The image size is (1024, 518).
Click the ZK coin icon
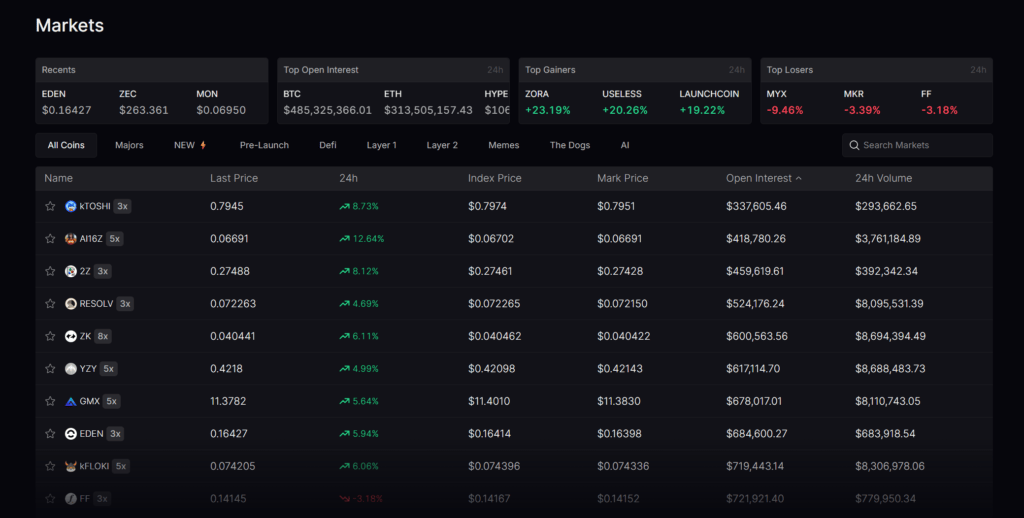pyautogui.click(x=71, y=336)
